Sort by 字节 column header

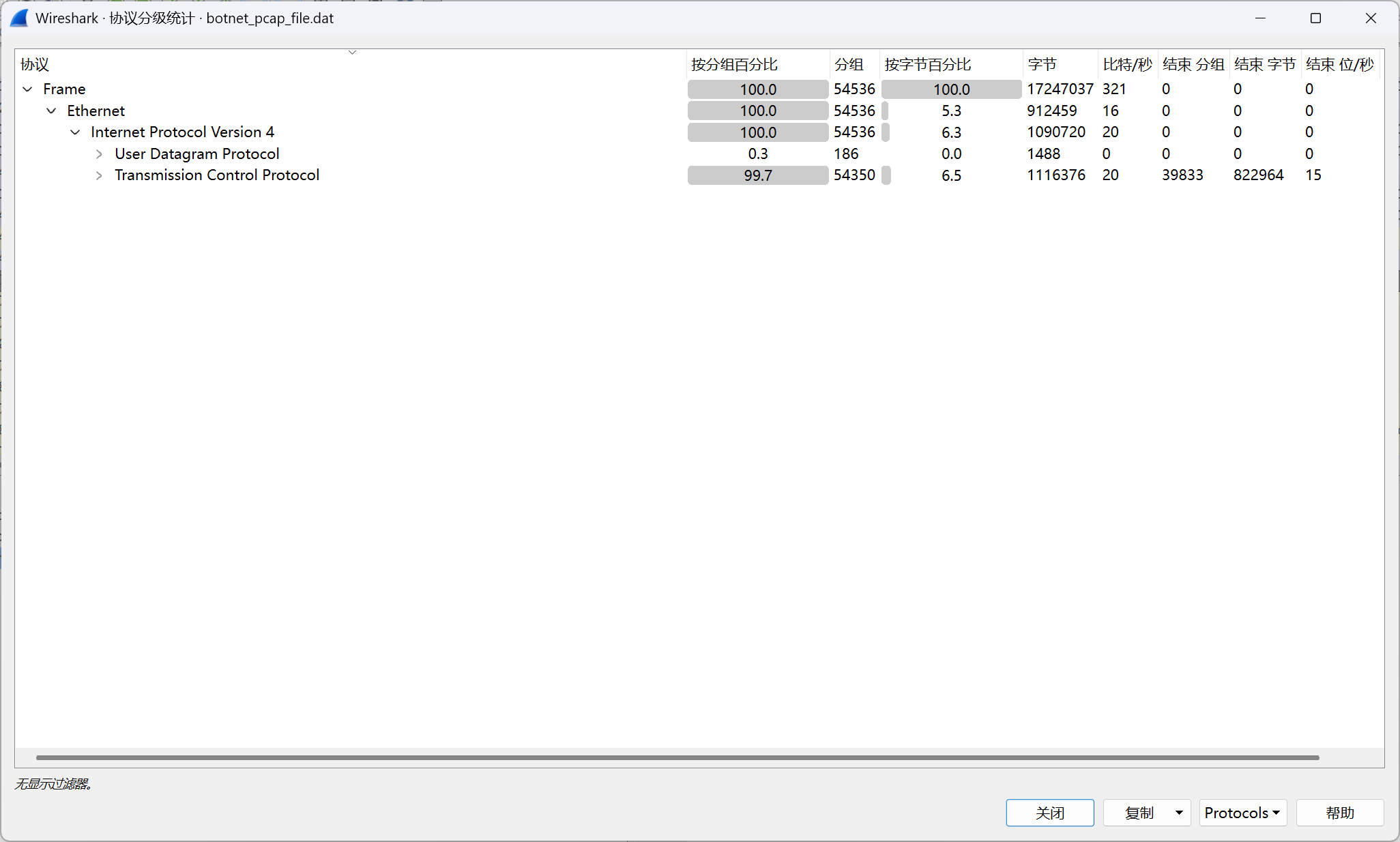point(1042,65)
